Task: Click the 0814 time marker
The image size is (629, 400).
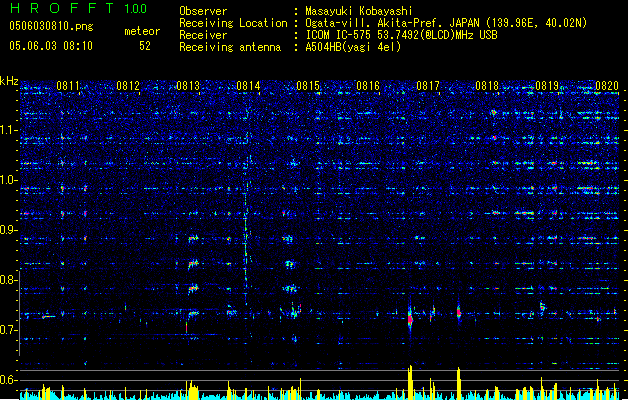Action: coord(248,86)
